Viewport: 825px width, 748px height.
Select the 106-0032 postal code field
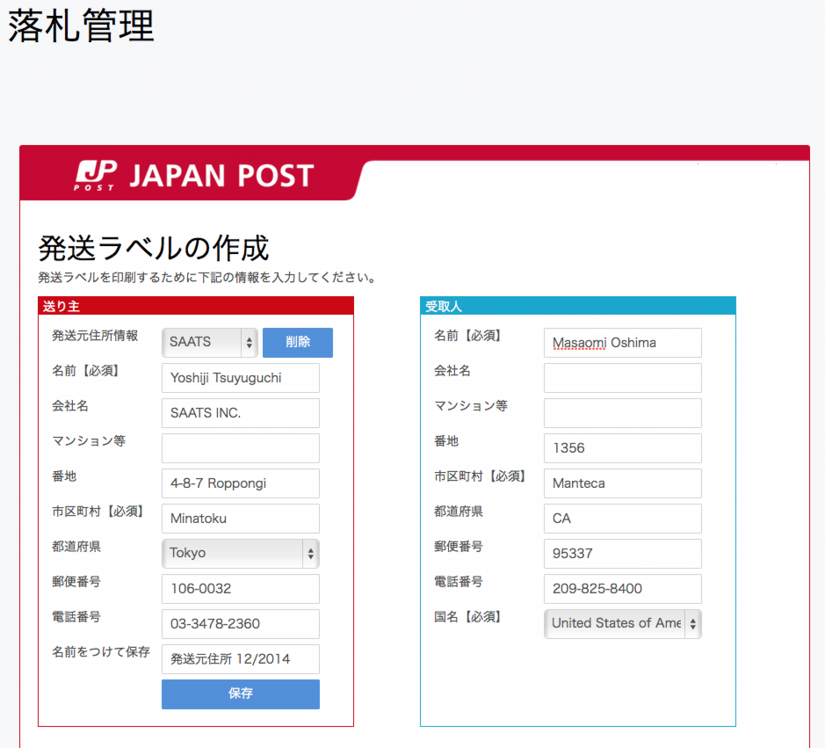(240, 589)
